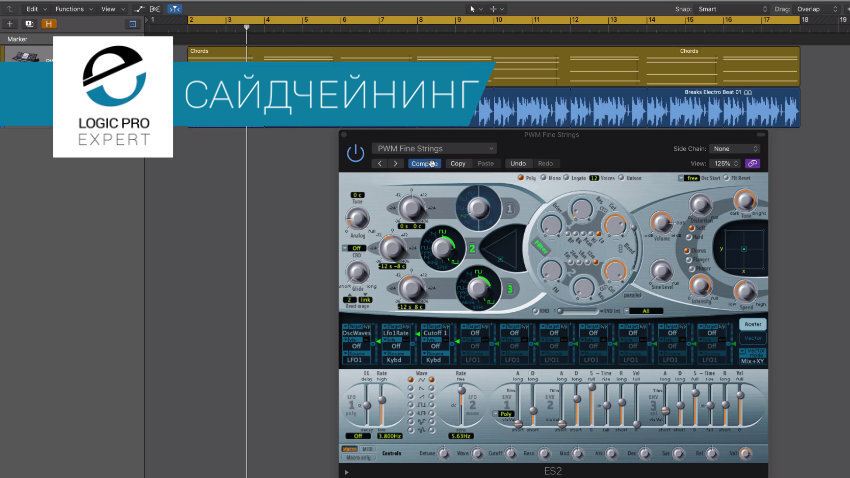The image size is (850, 478).
Task: Click the purple link icon in plugin header
Action: click(752, 164)
